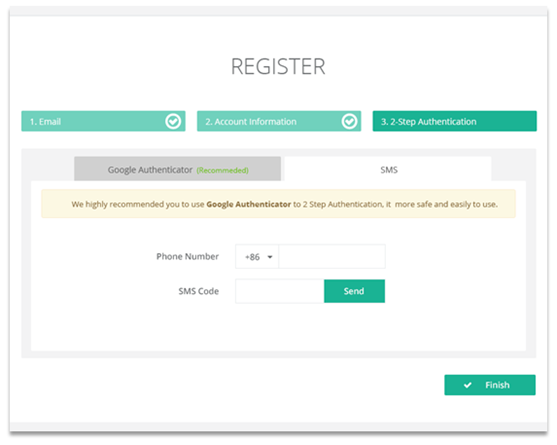This screenshot has width=557, height=445.
Task: Select the SMS tab
Action: pos(388,169)
